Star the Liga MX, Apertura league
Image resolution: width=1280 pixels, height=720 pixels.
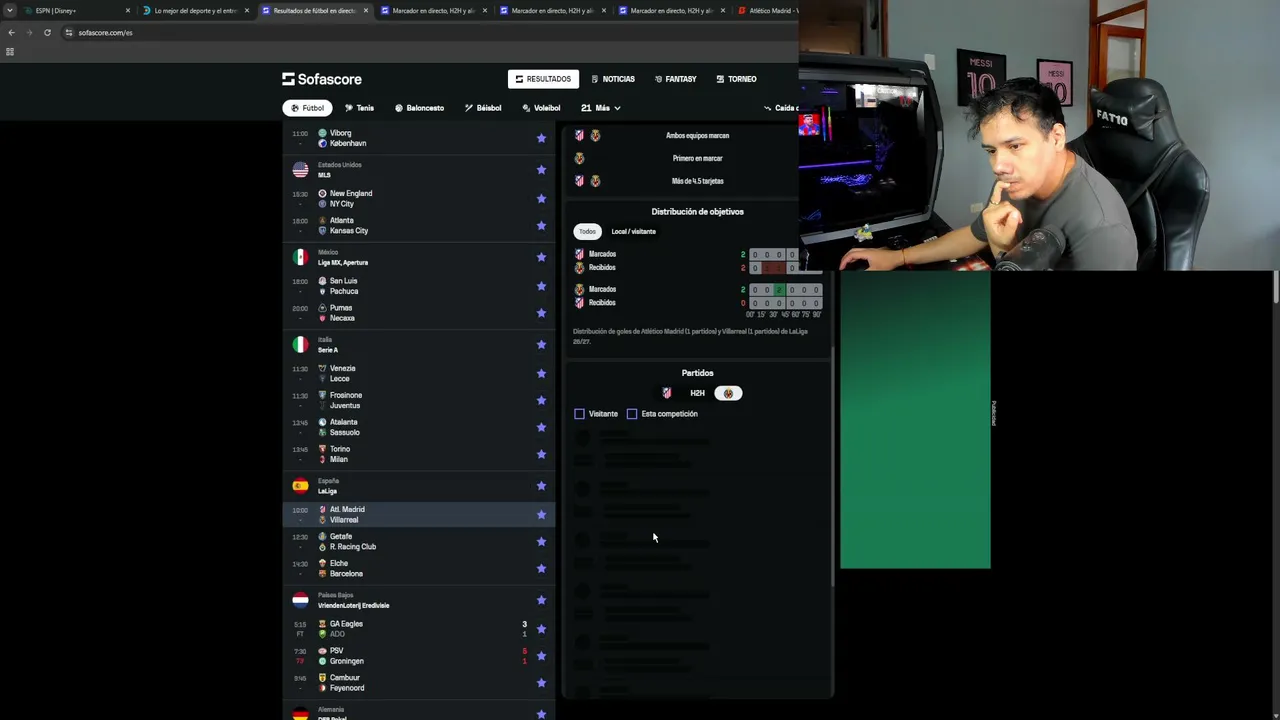click(x=541, y=257)
